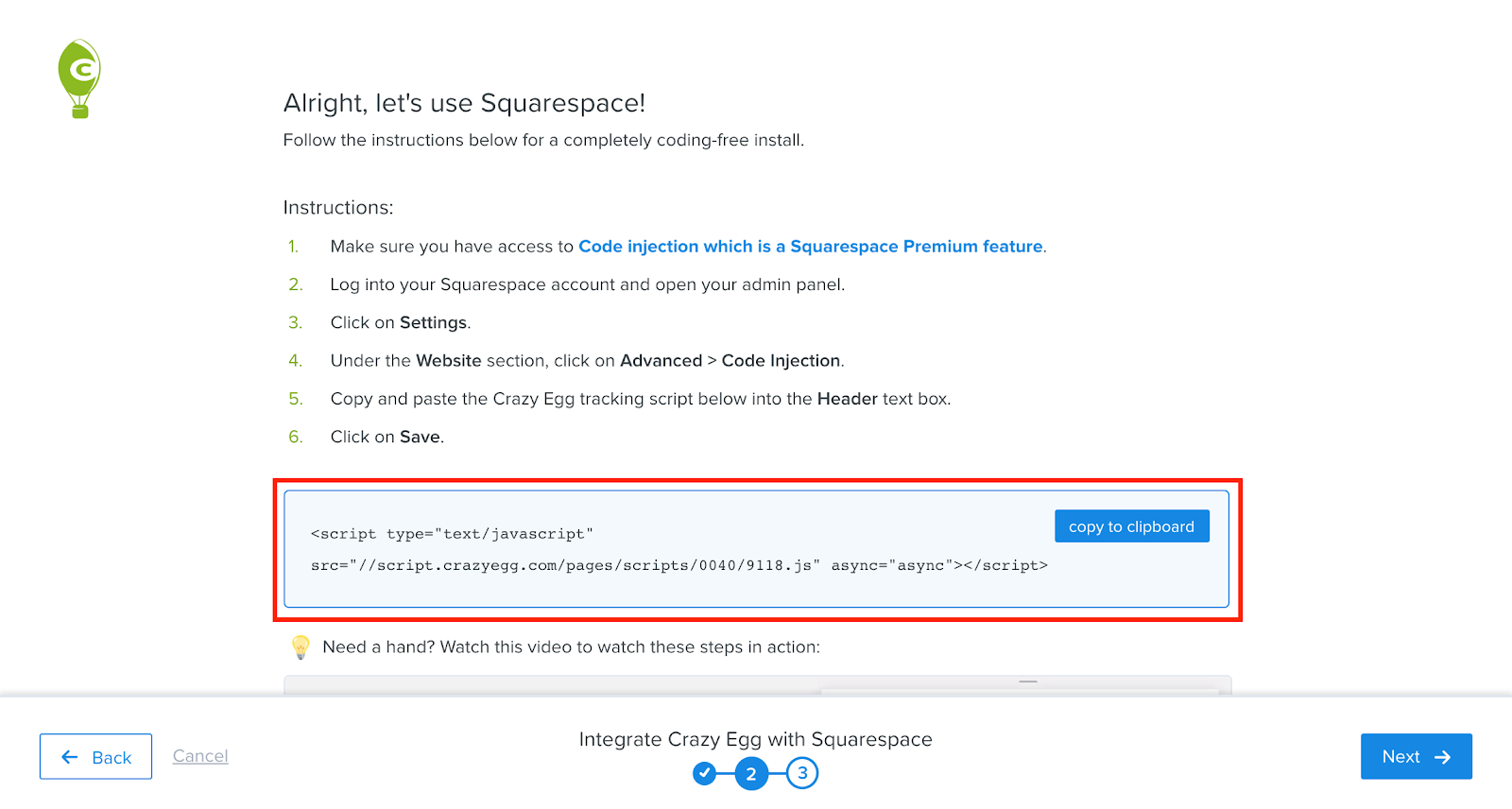Select step 2 in progress indicator
Screen dimensions: 1512x809
click(751, 774)
